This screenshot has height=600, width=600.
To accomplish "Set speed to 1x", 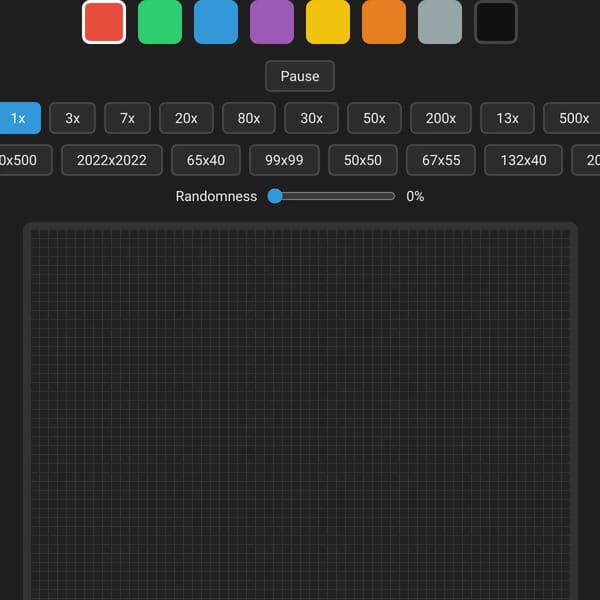I will pos(18,118).
